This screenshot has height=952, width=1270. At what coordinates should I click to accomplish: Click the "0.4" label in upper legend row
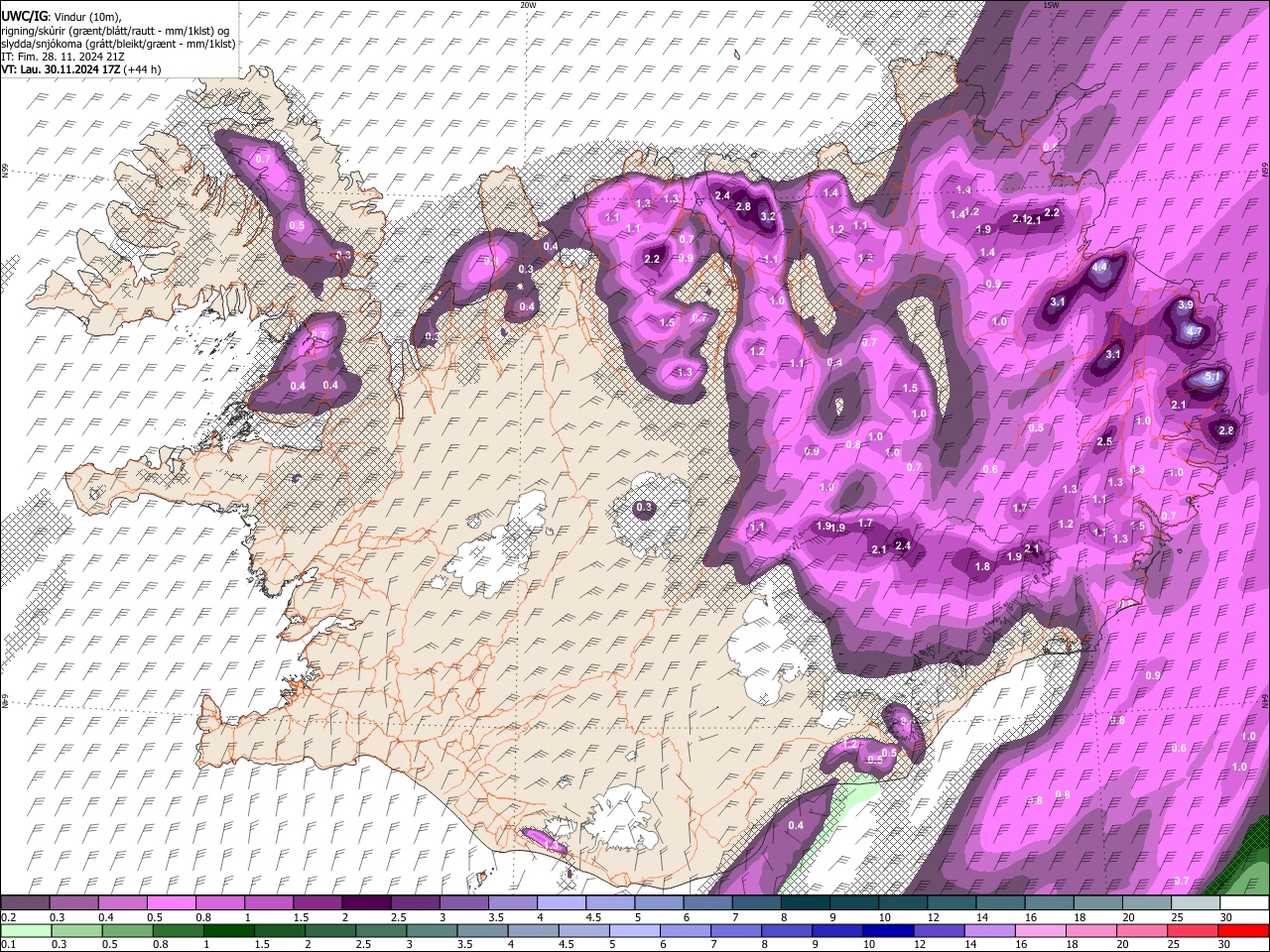coord(106,917)
